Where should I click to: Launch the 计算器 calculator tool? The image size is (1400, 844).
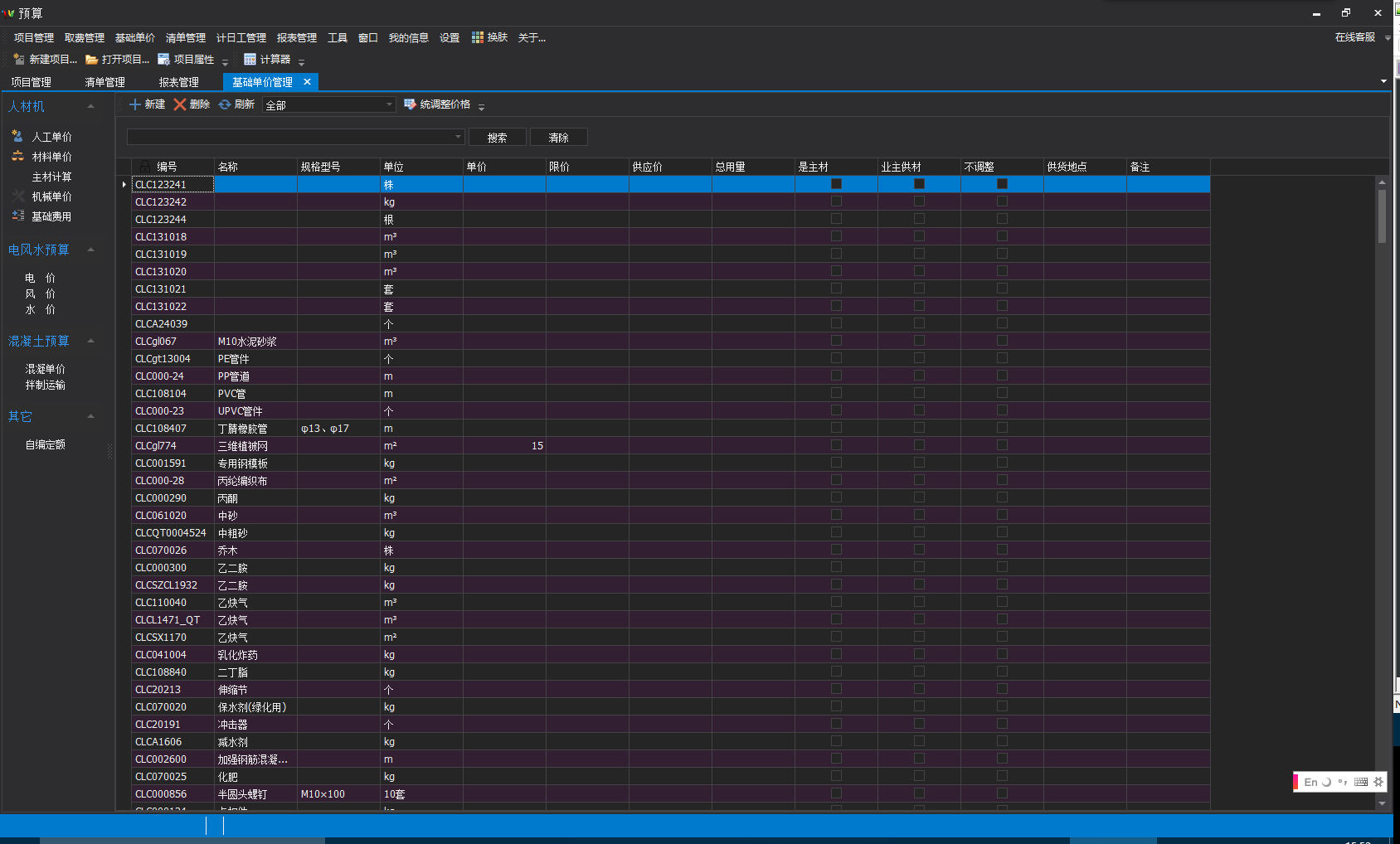[250, 60]
